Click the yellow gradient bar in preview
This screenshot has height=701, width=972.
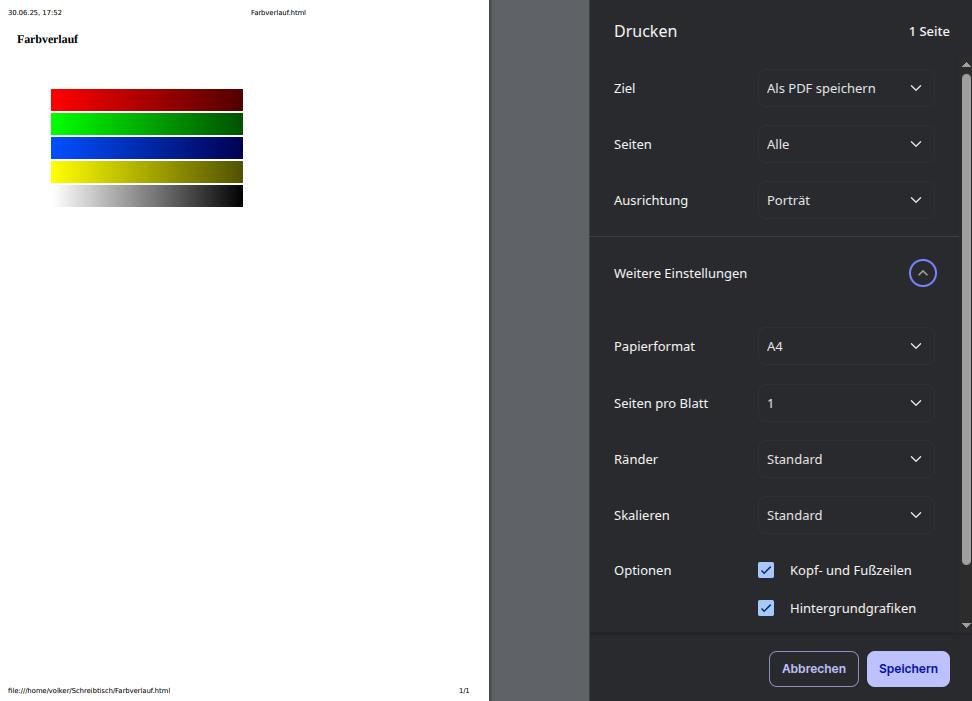click(147, 172)
